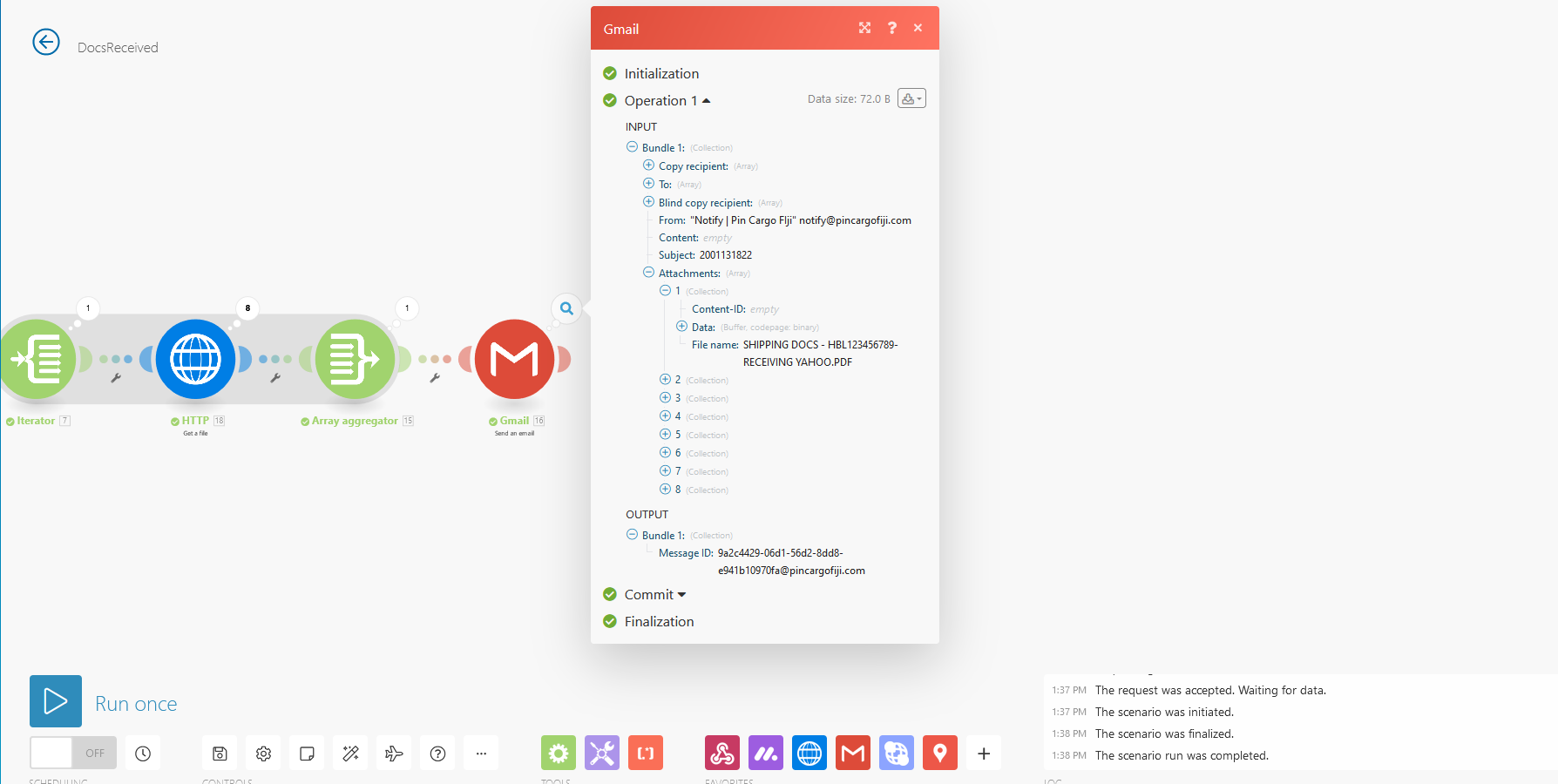The image size is (1558, 784).
Task: Open the HTTP Get a file module
Action: point(195,359)
